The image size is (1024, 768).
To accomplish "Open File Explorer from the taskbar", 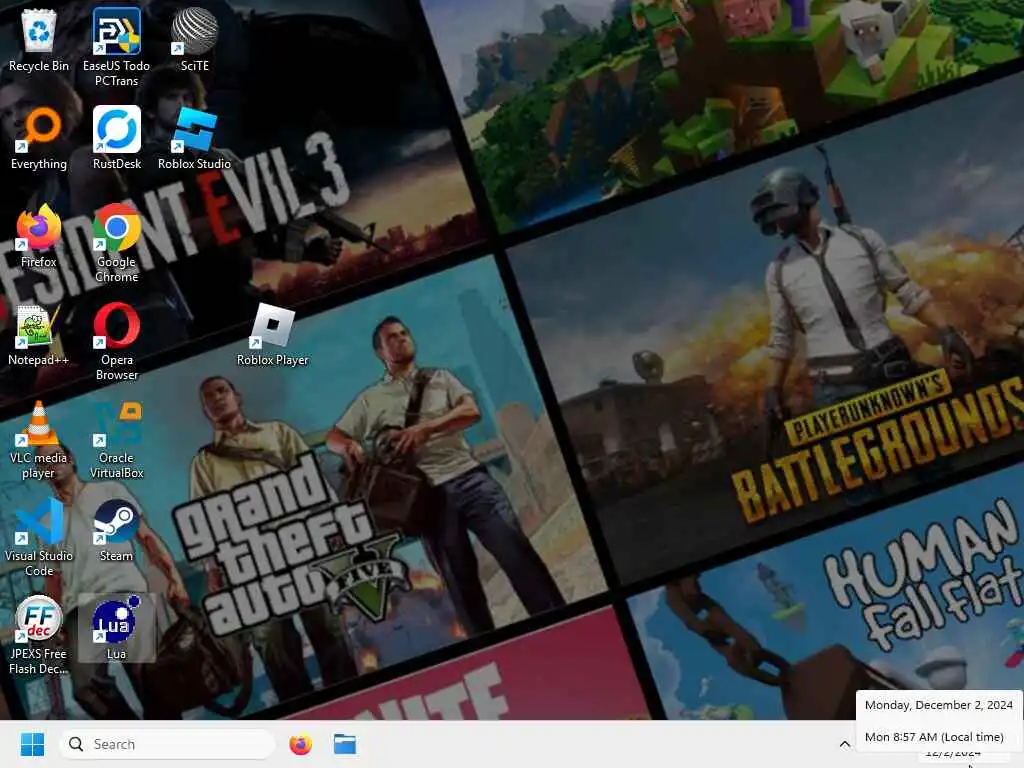I will tap(345, 744).
